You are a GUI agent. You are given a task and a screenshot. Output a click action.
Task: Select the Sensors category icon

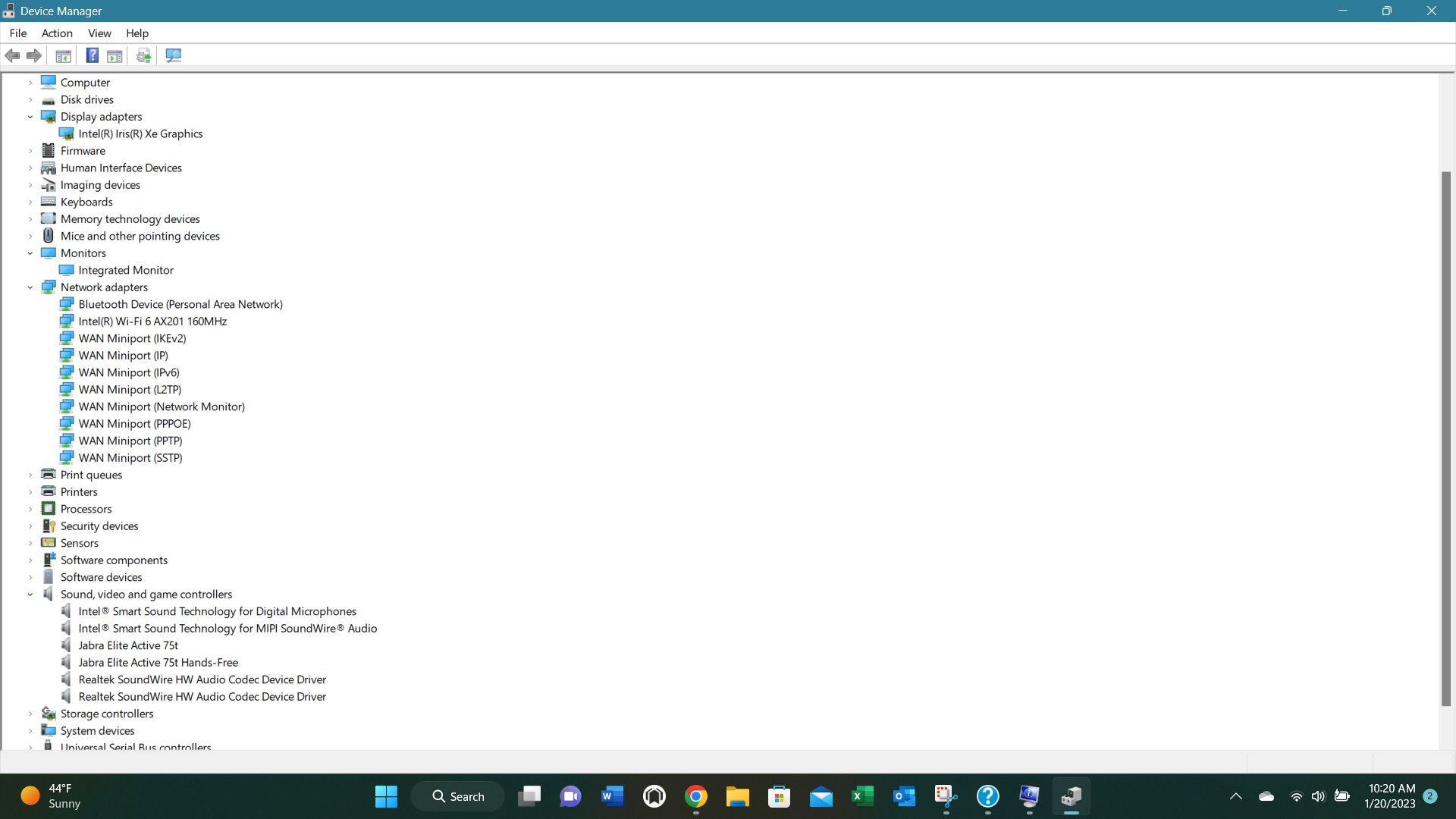tap(49, 543)
